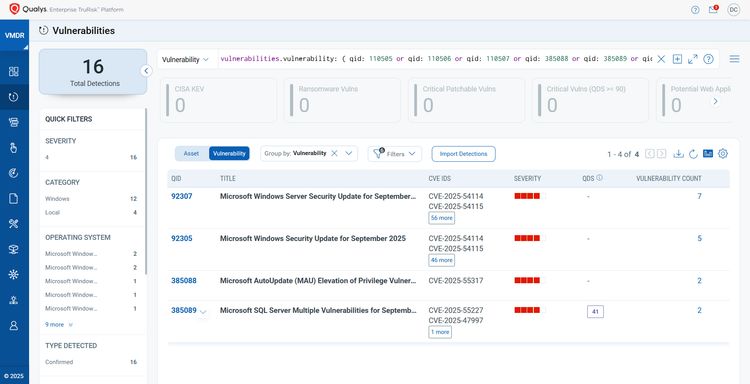Open the hamburger menu beside search
The height and width of the screenshot is (384, 750).
pyautogui.click(x=734, y=59)
